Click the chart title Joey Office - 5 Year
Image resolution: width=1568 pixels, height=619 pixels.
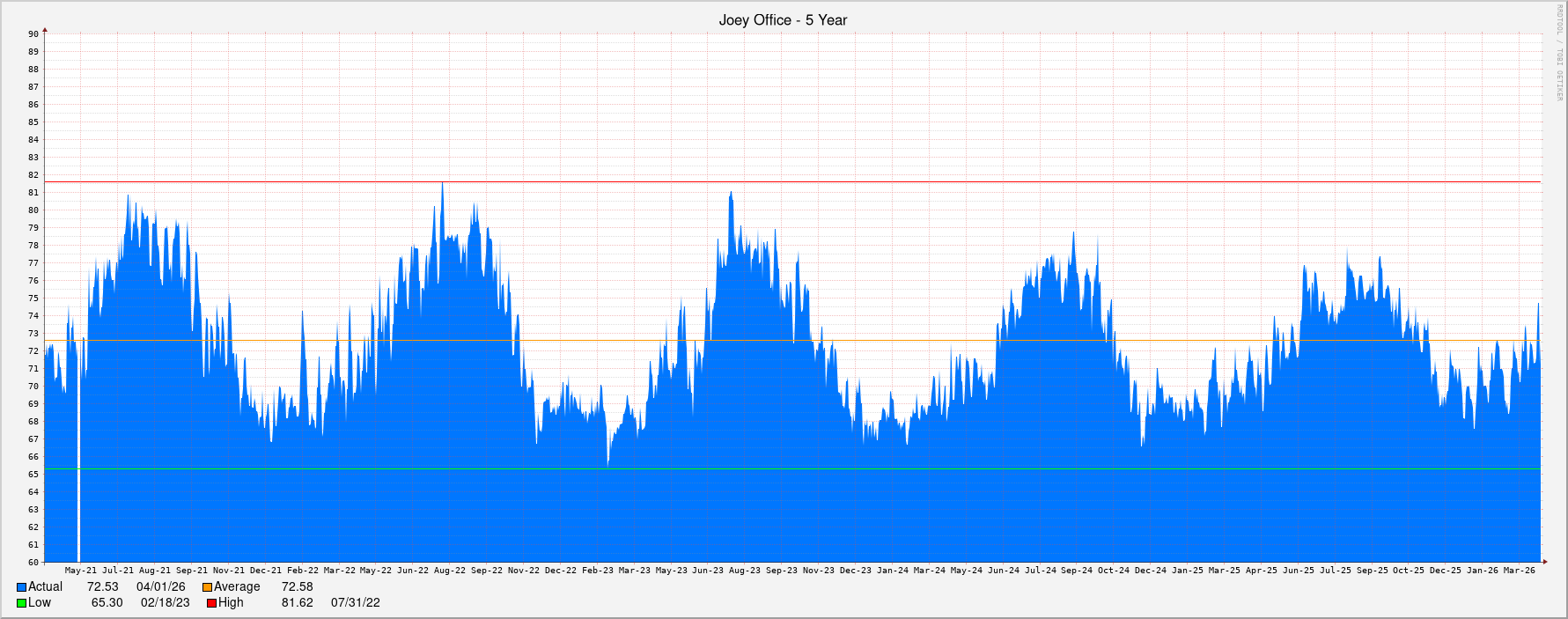tap(783, 20)
